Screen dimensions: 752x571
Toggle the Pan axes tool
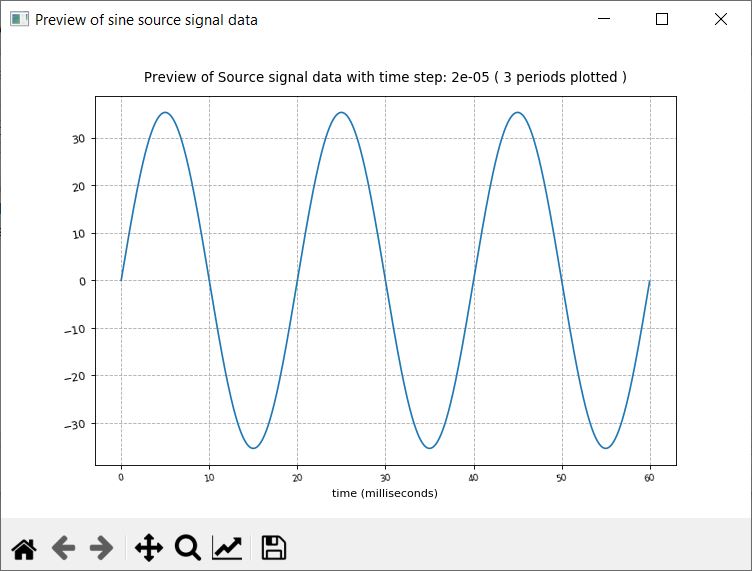(148, 547)
